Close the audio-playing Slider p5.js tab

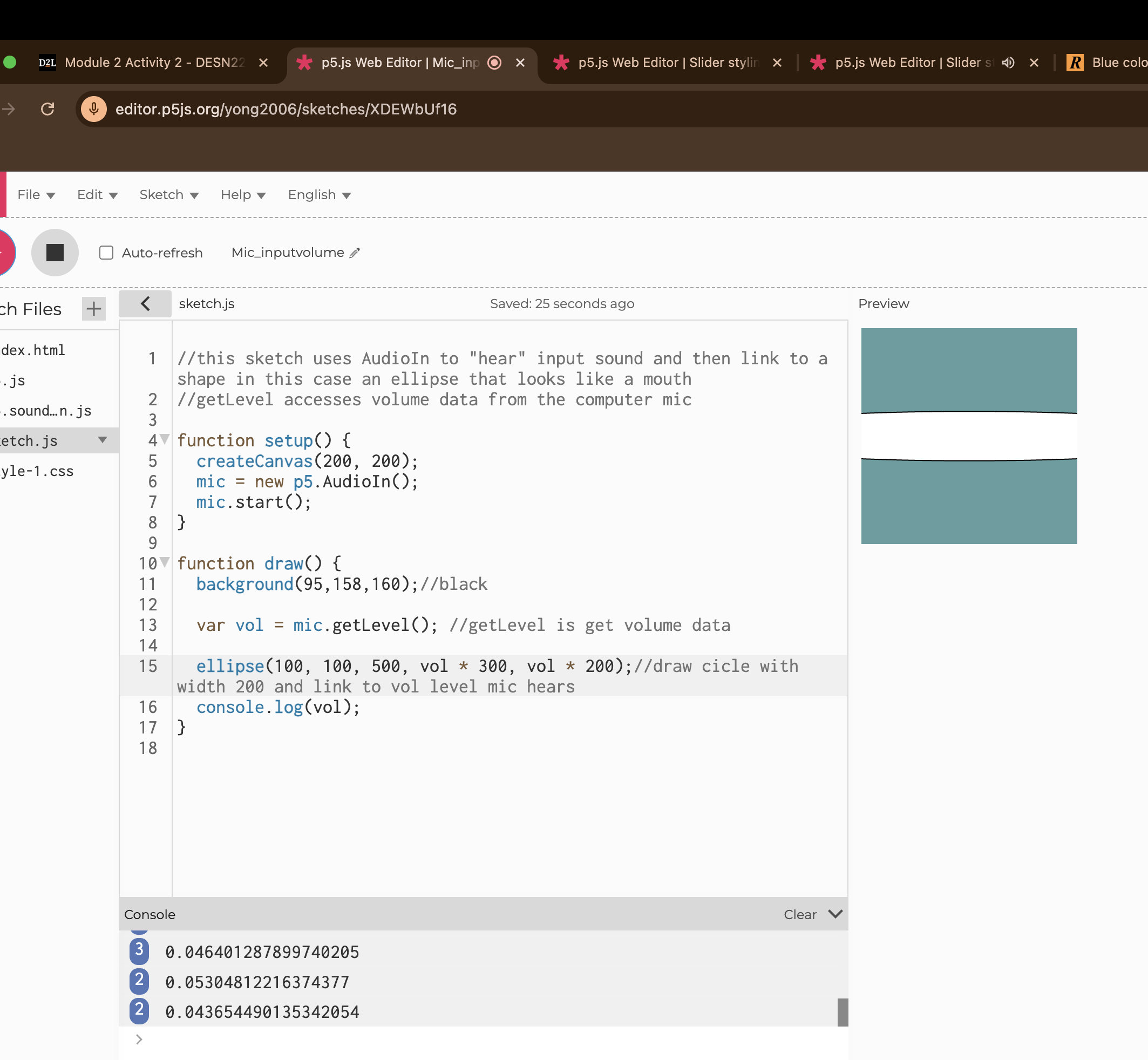pos(1034,63)
